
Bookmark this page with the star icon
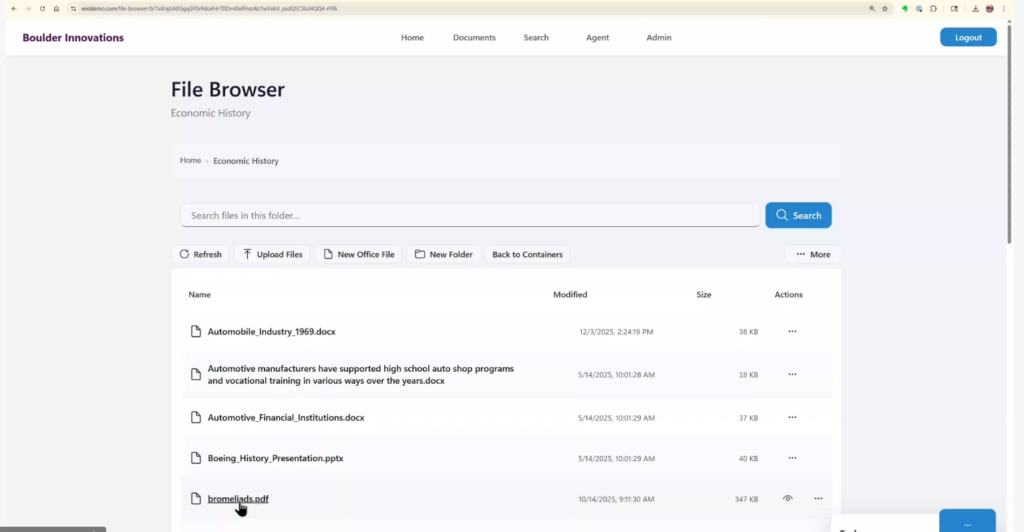click(885, 8)
